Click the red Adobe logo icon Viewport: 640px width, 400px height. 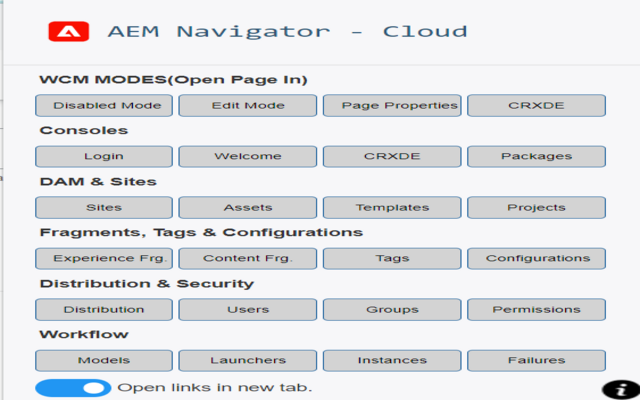[69, 31]
